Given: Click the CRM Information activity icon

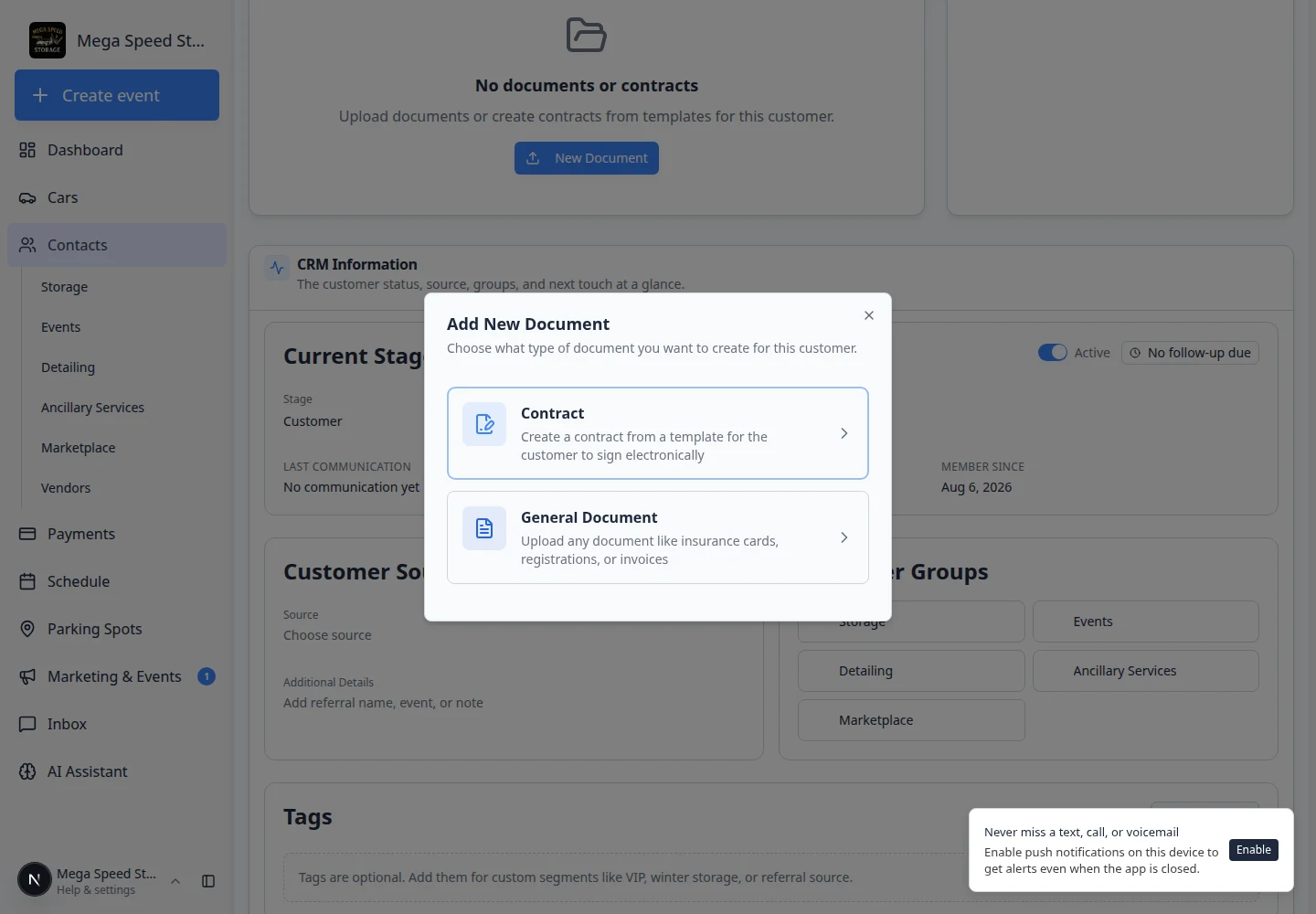Looking at the screenshot, I should pyautogui.click(x=277, y=269).
